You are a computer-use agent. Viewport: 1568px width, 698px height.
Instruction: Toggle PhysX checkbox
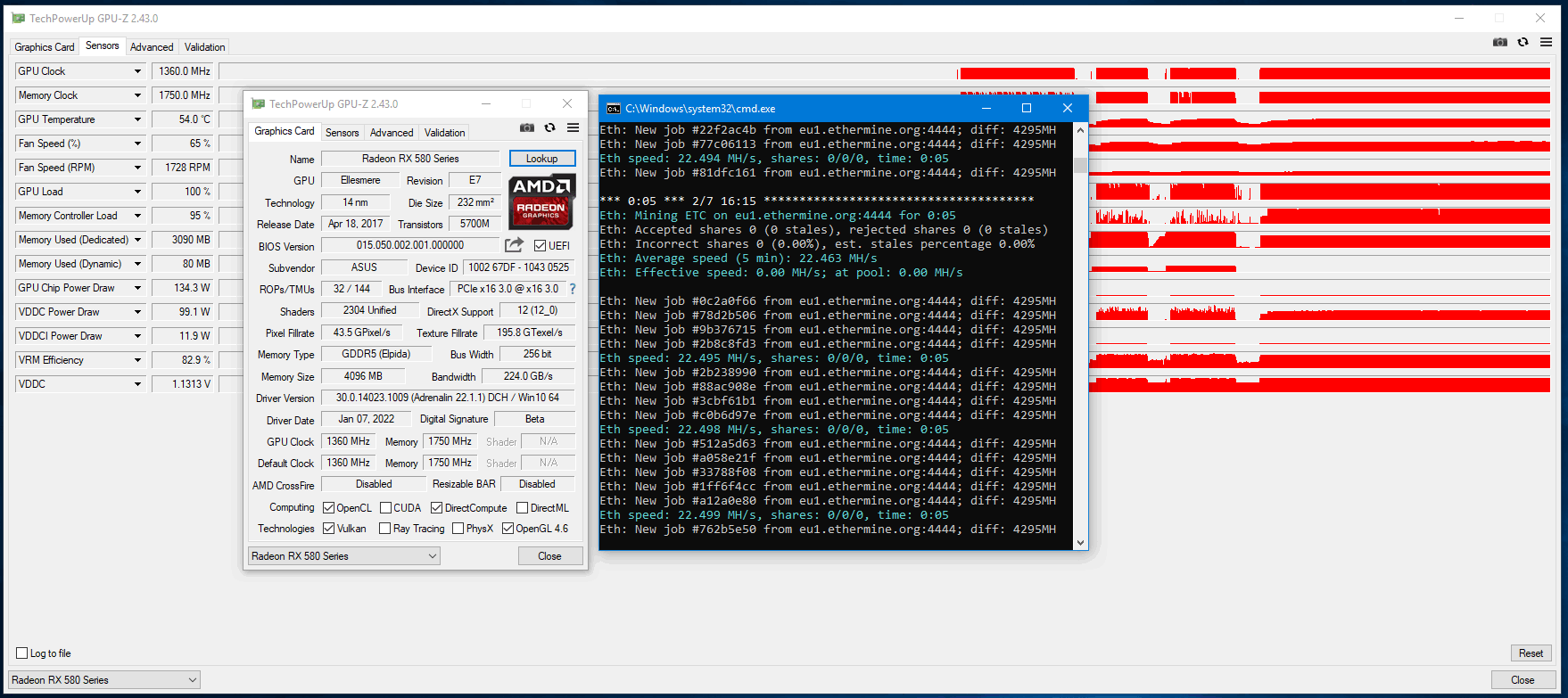tap(458, 528)
